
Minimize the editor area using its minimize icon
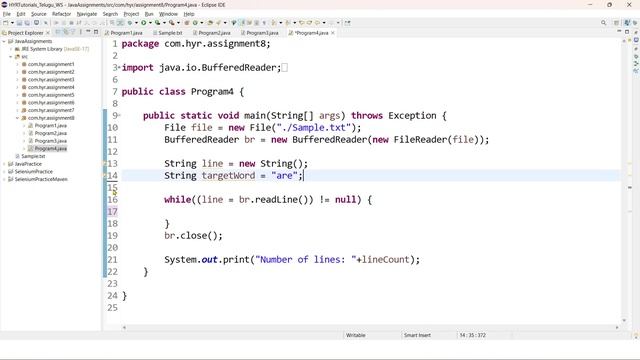(x=619, y=31)
